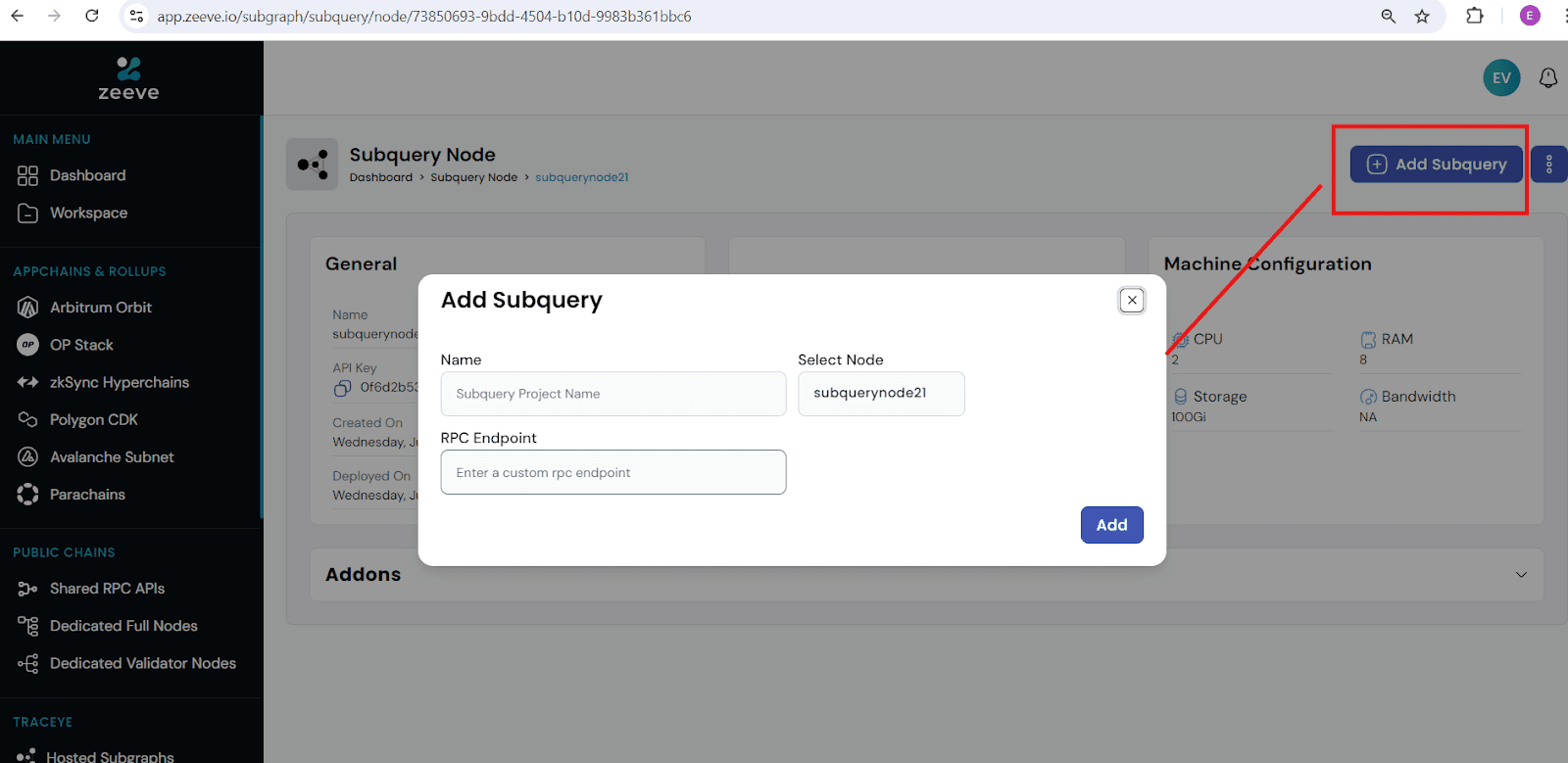1568x763 pixels.
Task: Click the Add button in the dialog
Action: point(1111,525)
